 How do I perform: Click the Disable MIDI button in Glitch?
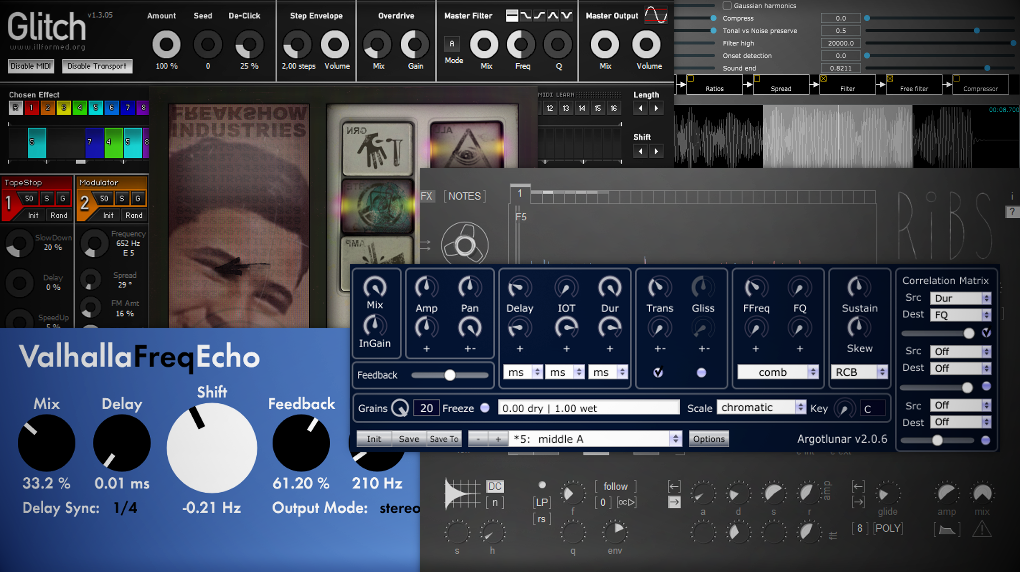(x=31, y=66)
